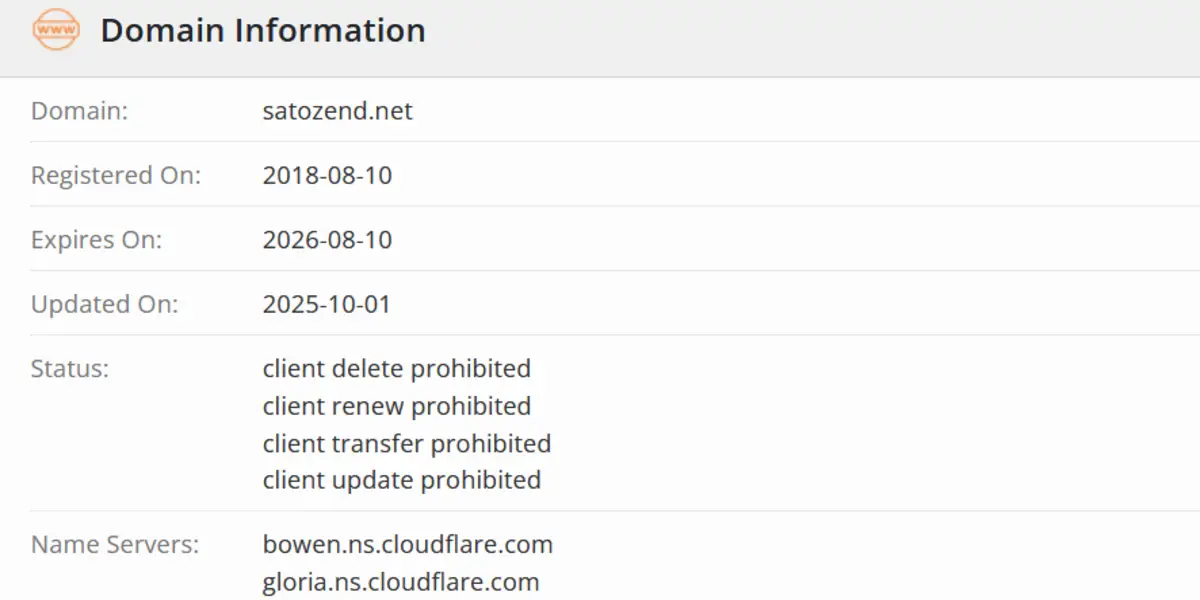Click the Registered On: field label
This screenshot has width=1200, height=600.
coord(115,176)
